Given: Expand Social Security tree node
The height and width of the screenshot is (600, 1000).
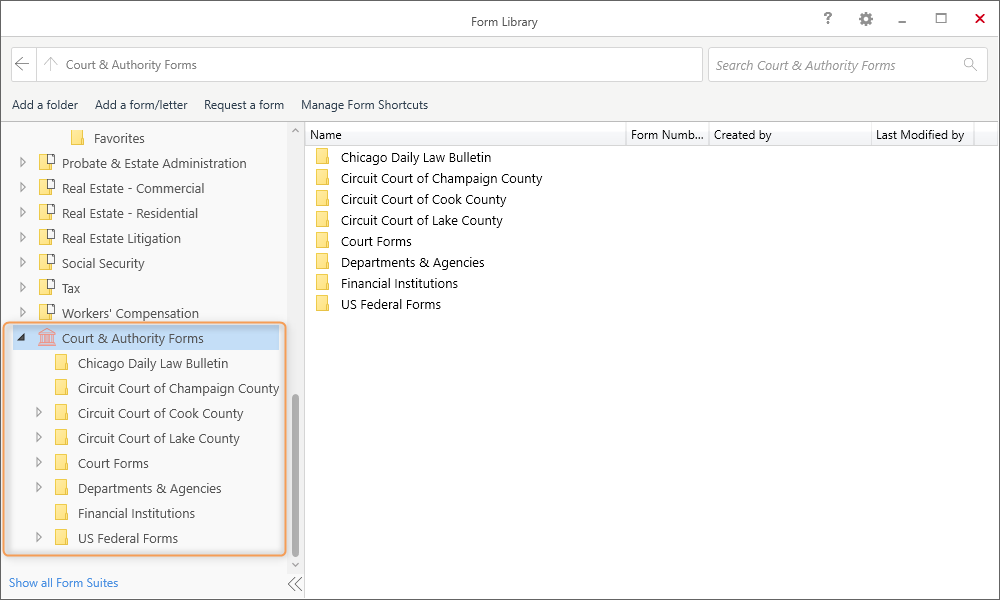Looking at the screenshot, I should (23, 263).
